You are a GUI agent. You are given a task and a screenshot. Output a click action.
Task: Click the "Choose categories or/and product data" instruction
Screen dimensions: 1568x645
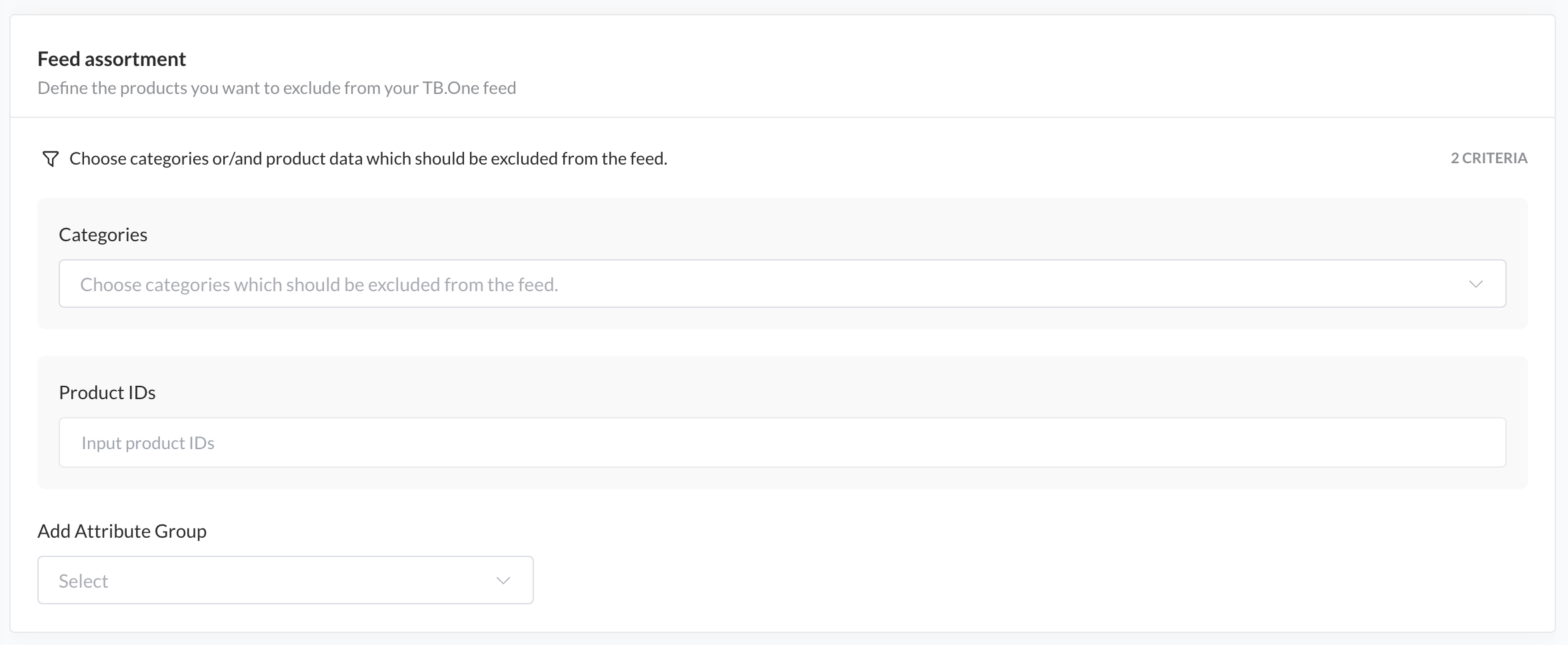coord(368,159)
